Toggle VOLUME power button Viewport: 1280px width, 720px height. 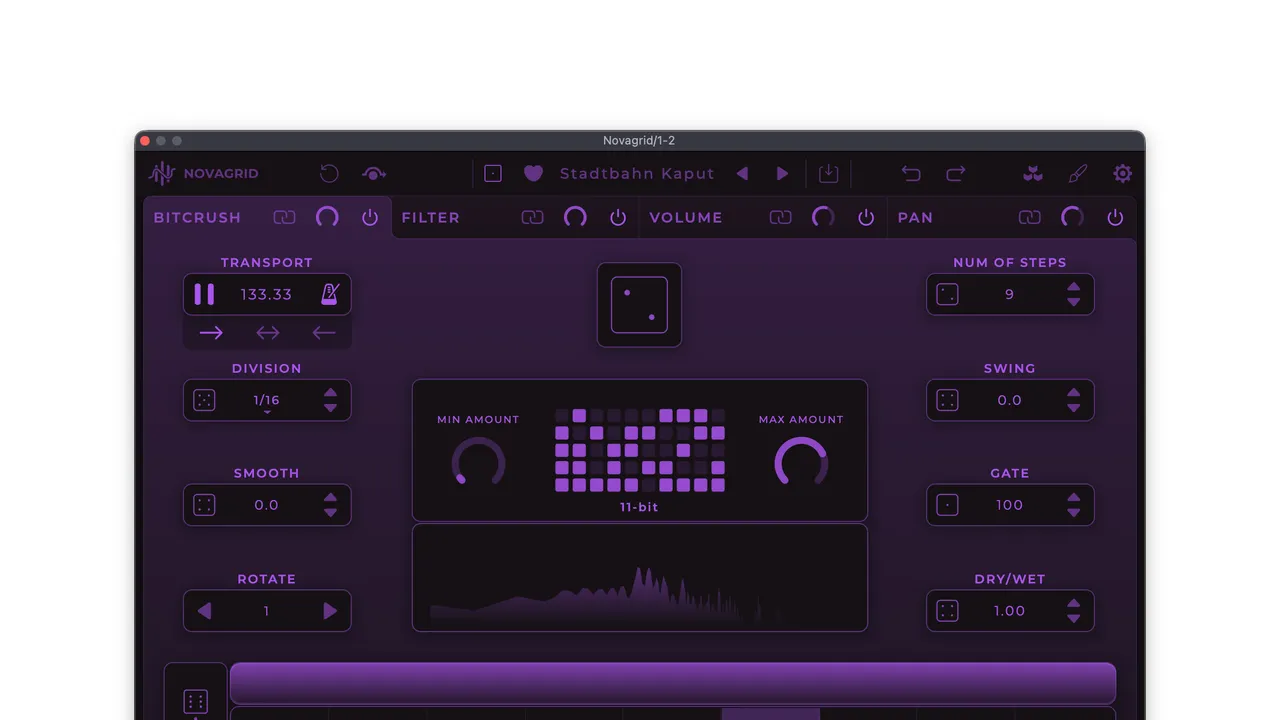point(866,217)
